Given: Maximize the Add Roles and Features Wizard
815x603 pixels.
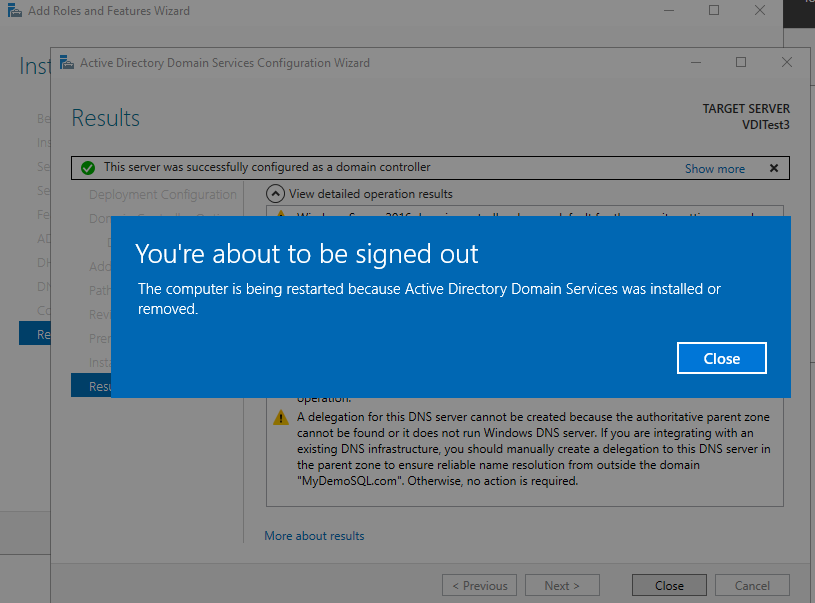Looking at the screenshot, I should pos(714,10).
